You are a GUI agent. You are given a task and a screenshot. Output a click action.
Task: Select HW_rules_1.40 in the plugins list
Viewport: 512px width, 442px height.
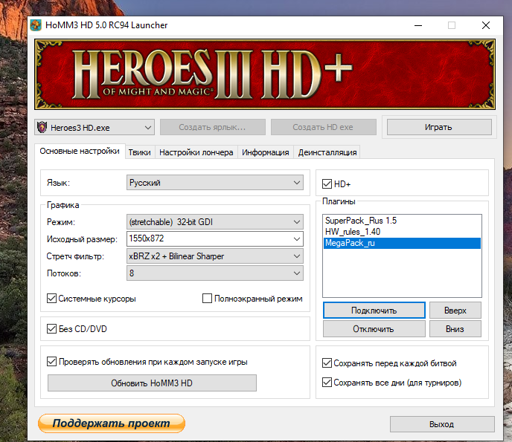[402, 232]
